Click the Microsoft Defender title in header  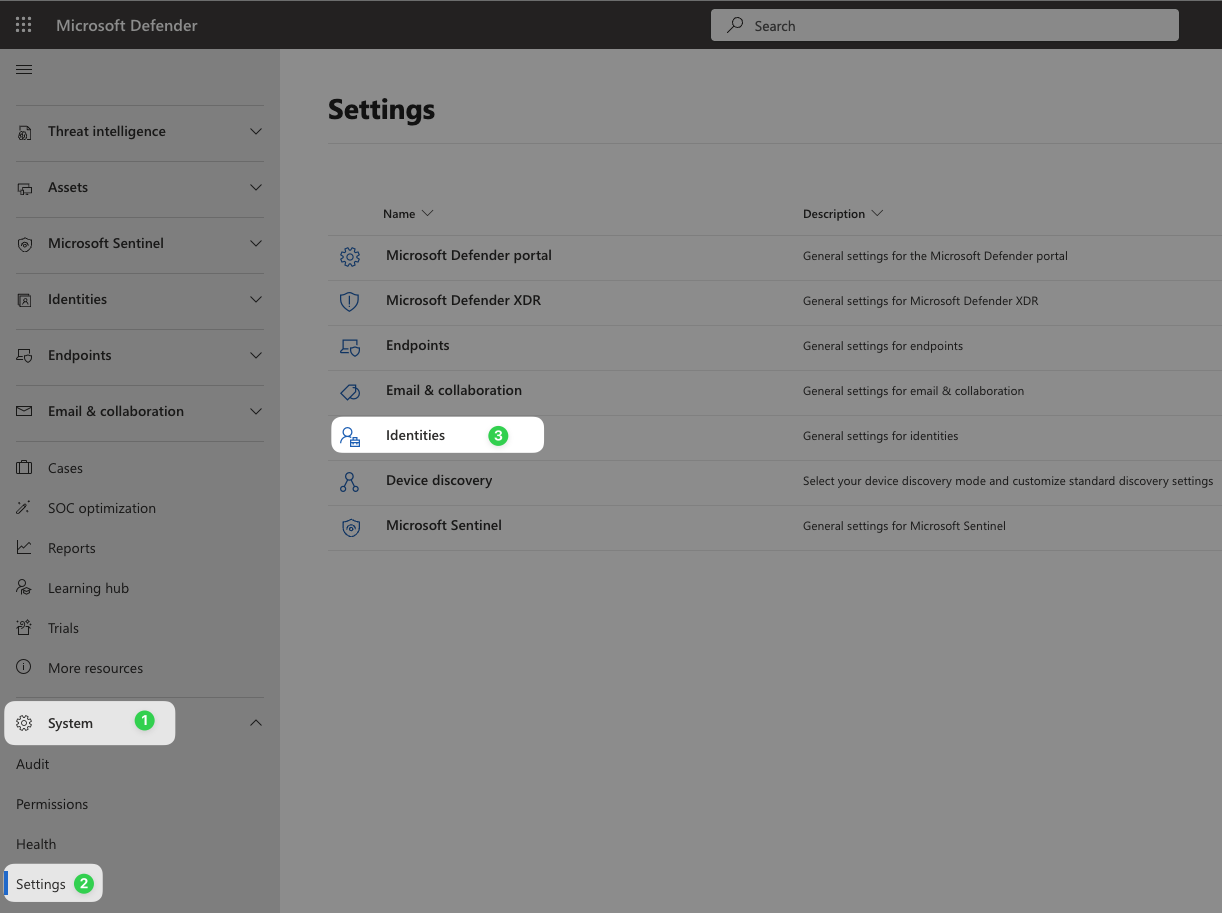coord(127,25)
